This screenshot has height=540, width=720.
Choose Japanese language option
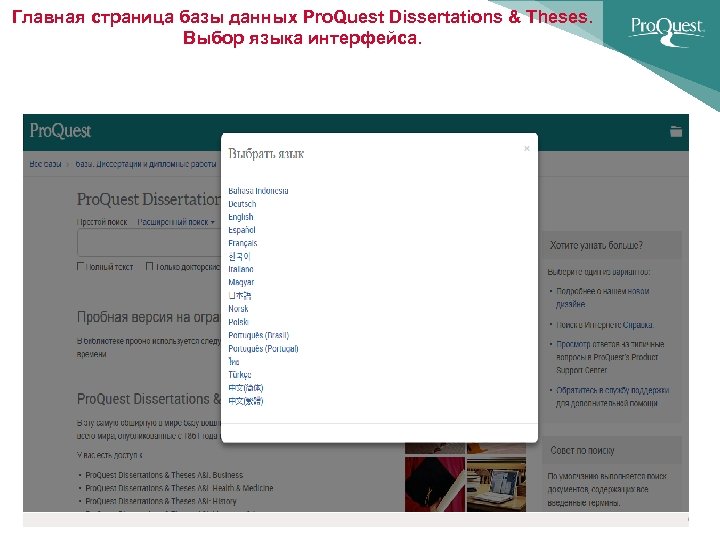pos(240,295)
